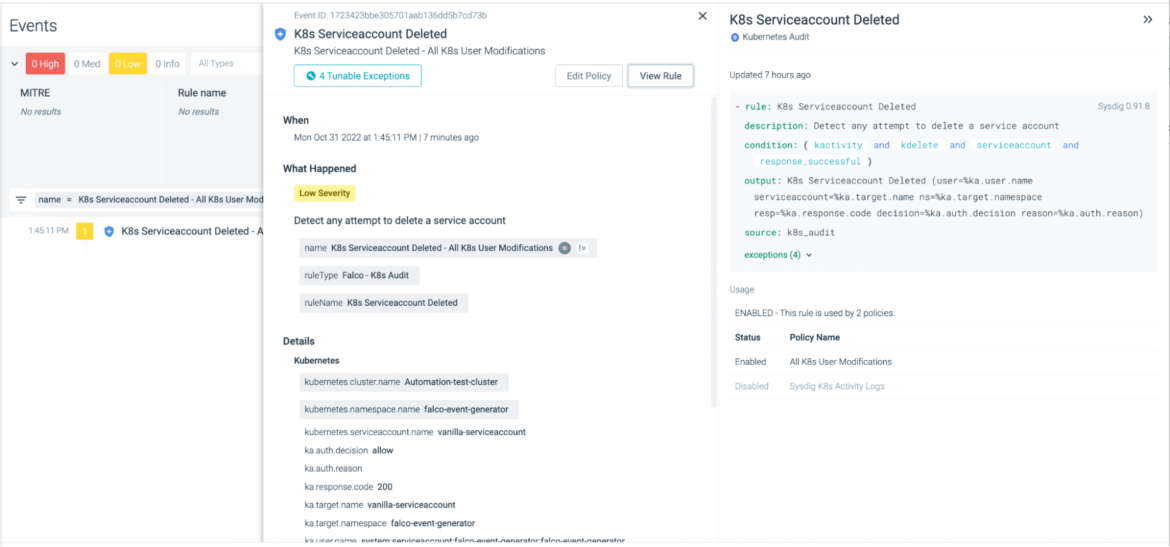Click the yellow severity badge numbered 1

pyautogui.click(x=85, y=231)
